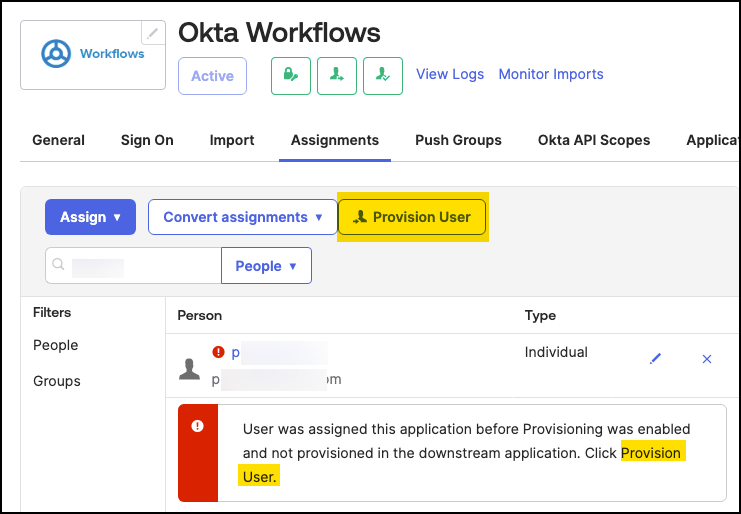
Task: Open the Okta API Scopes tab
Action: point(594,140)
